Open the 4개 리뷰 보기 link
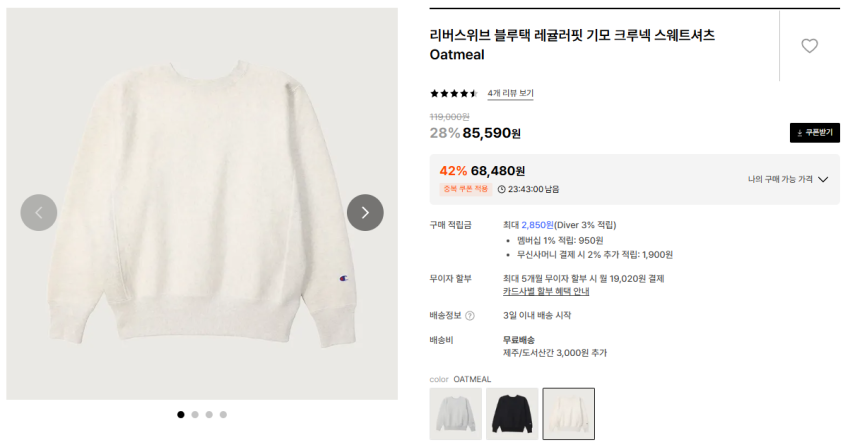The height and width of the screenshot is (445, 850). [510, 94]
